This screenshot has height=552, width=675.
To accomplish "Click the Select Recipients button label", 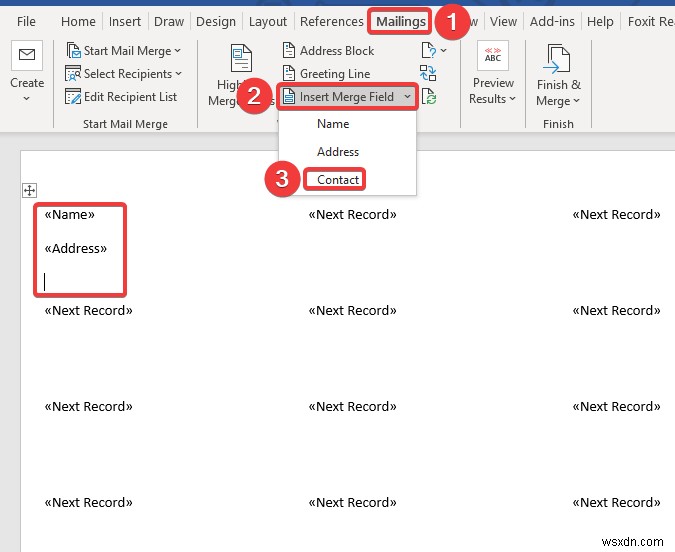I will (x=128, y=74).
